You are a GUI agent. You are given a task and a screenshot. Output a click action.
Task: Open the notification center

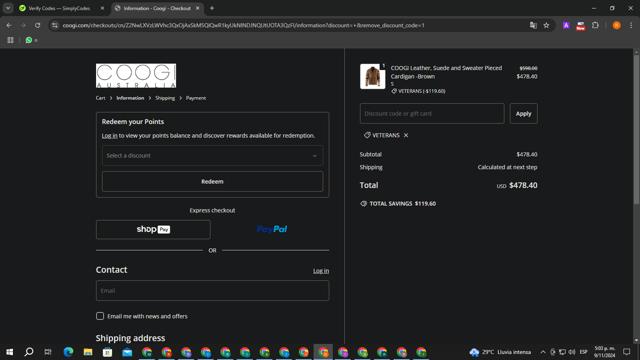click(627, 352)
